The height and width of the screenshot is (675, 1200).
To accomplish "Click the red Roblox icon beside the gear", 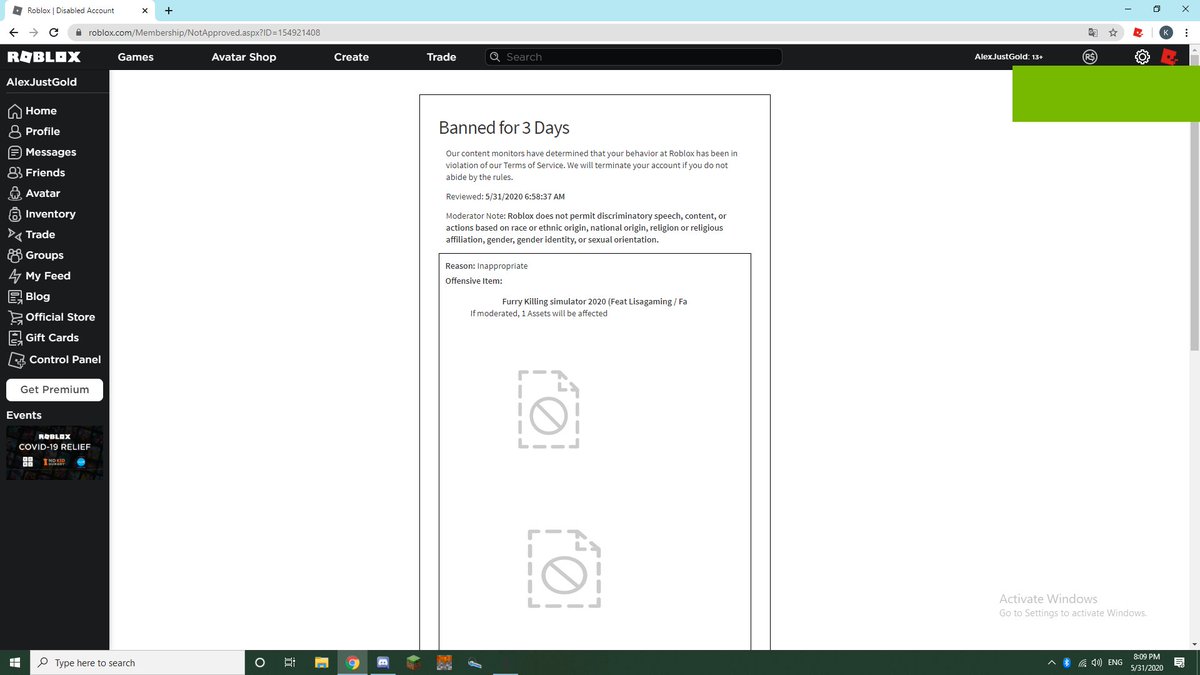I will (x=1169, y=57).
